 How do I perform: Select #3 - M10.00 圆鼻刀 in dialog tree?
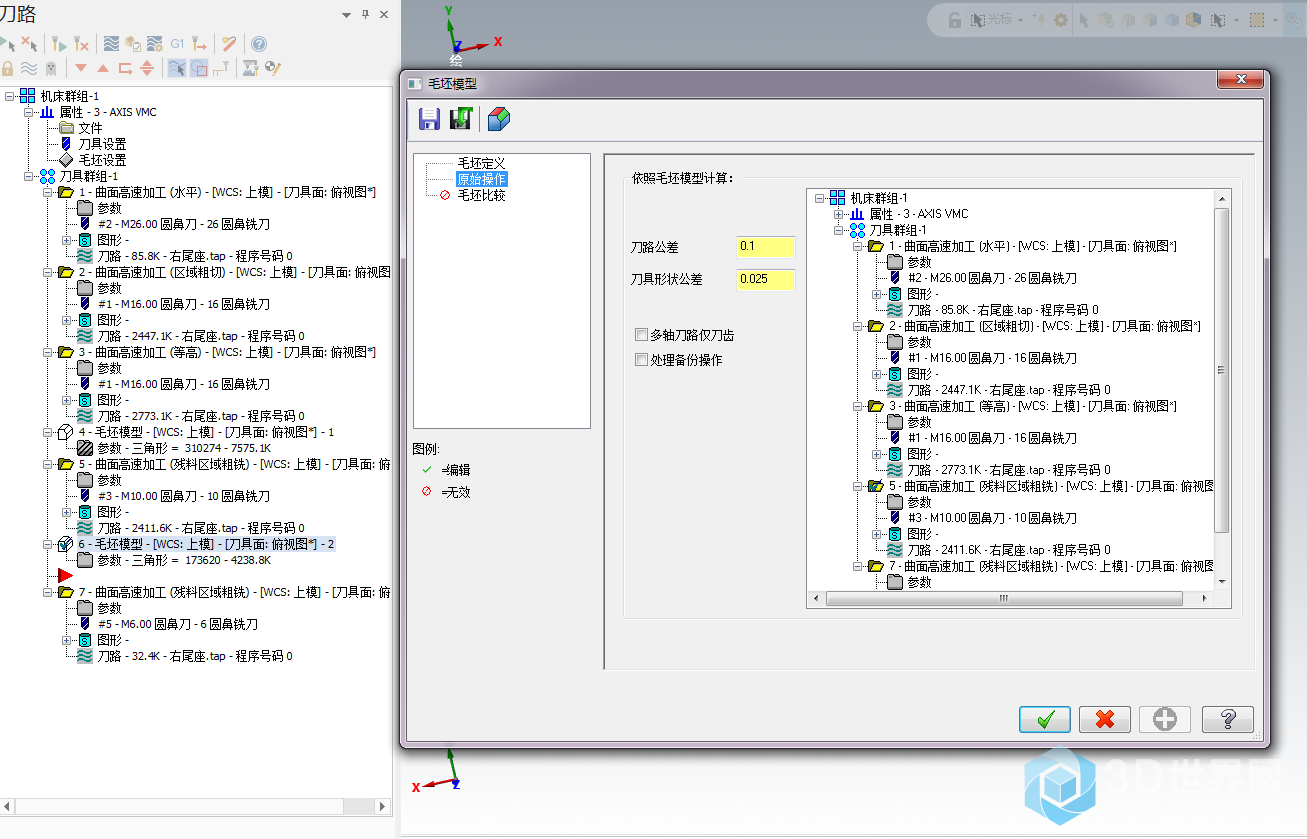pos(992,518)
